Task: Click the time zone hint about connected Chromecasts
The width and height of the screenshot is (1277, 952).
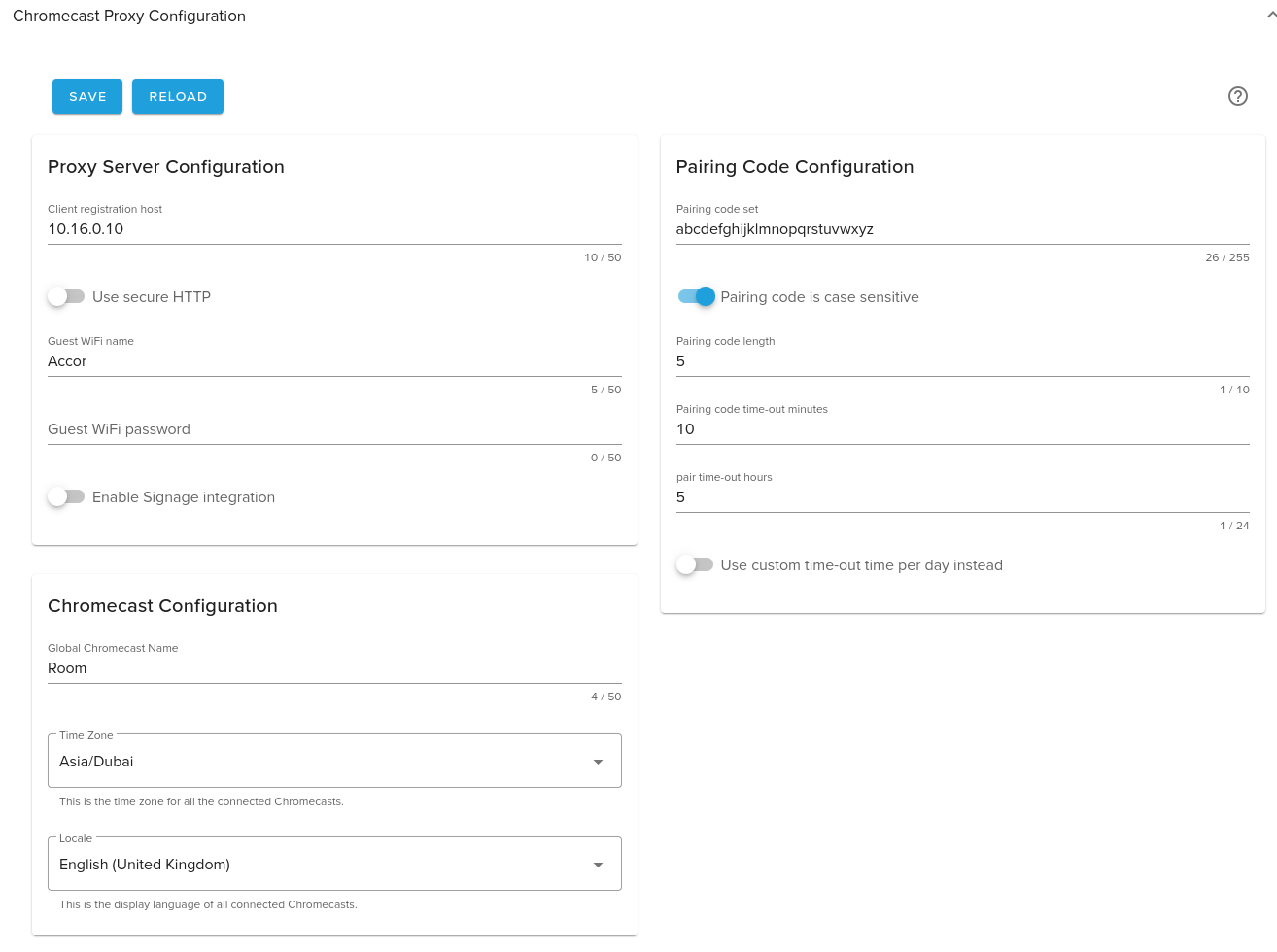Action: click(x=201, y=801)
